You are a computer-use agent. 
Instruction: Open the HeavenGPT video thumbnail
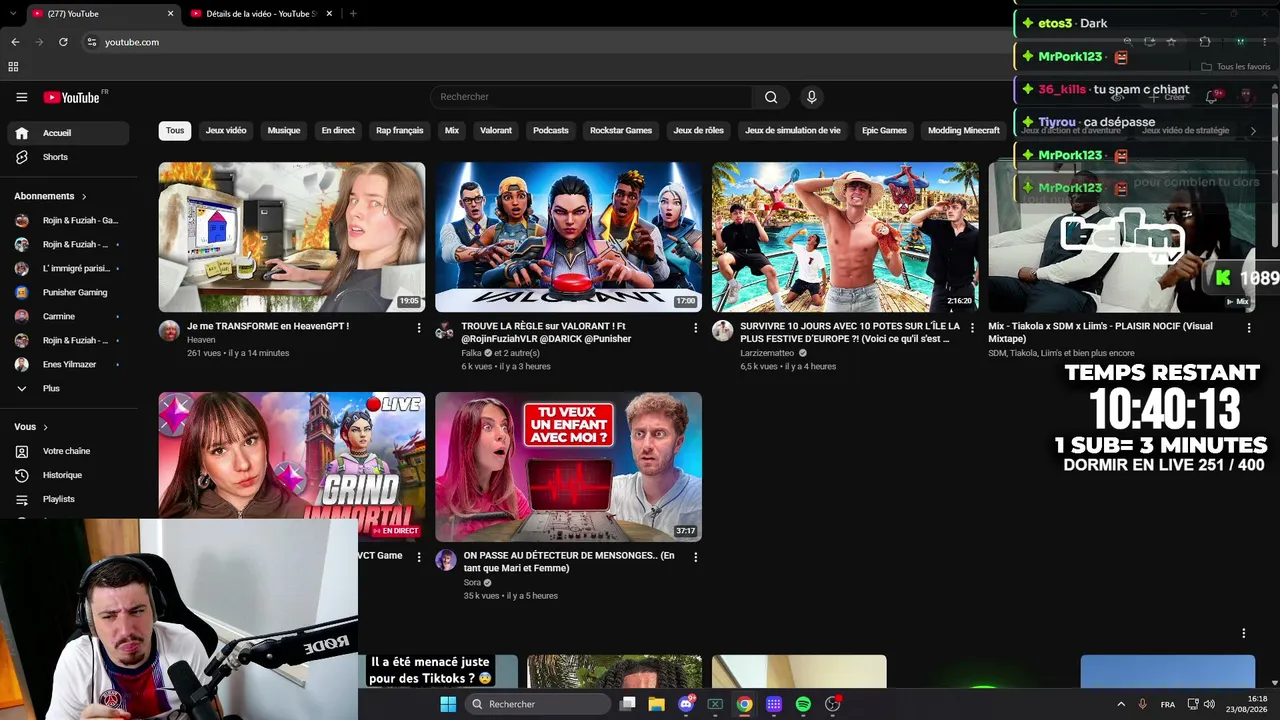(292, 237)
